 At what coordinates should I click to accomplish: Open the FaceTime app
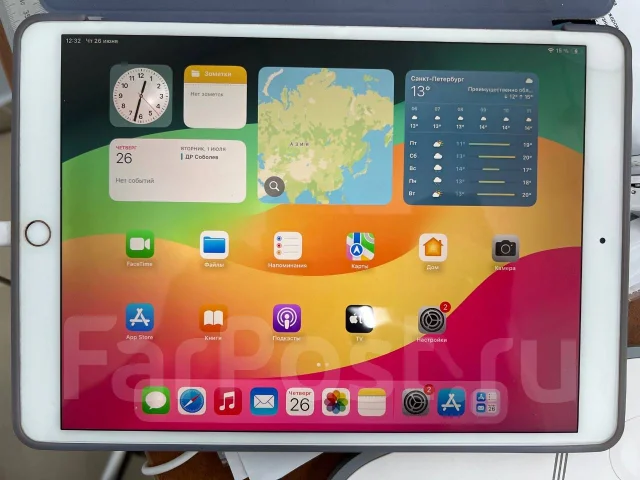(140, 244)
